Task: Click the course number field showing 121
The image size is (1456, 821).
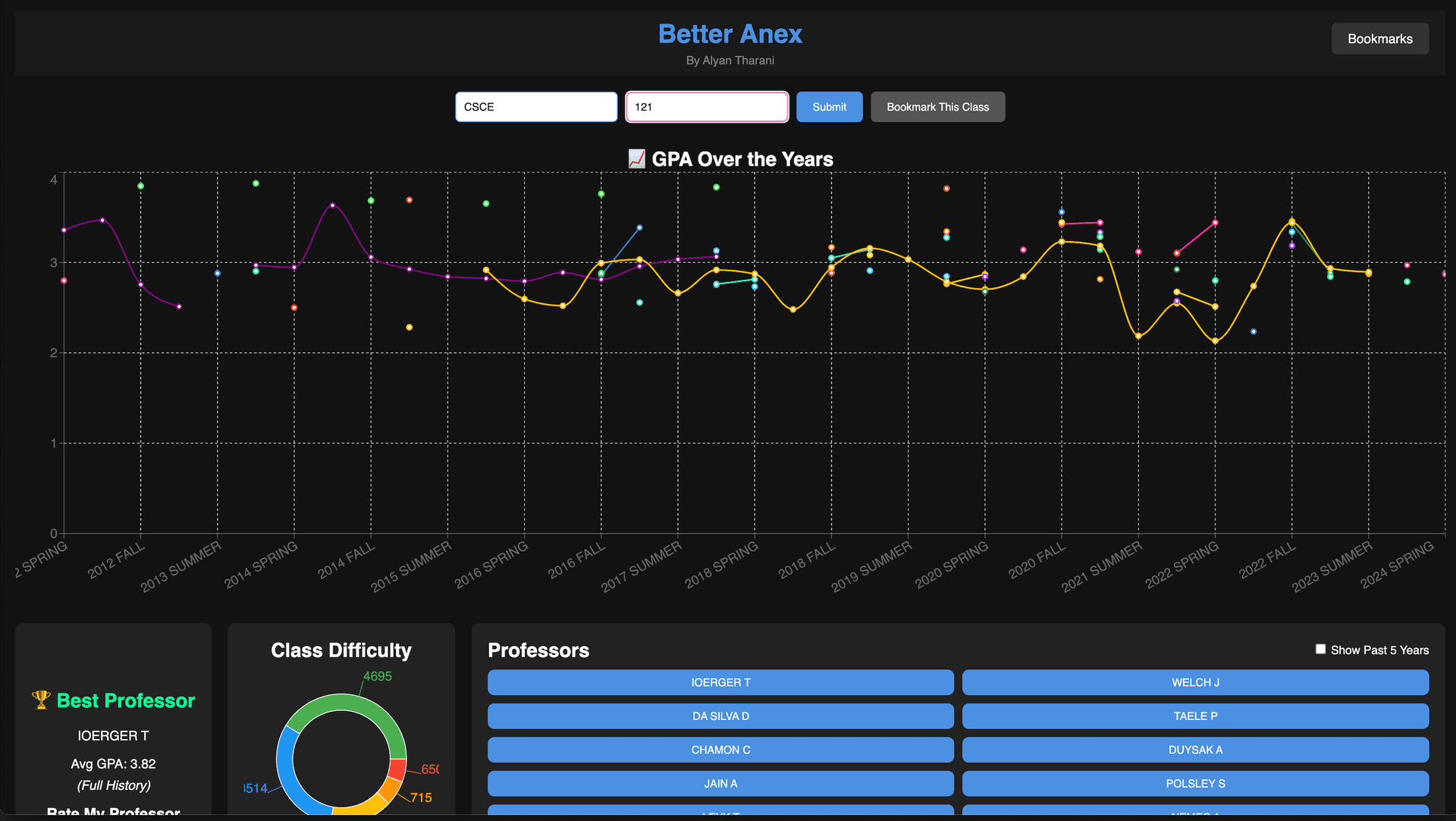Action: (x=706, y=107)
